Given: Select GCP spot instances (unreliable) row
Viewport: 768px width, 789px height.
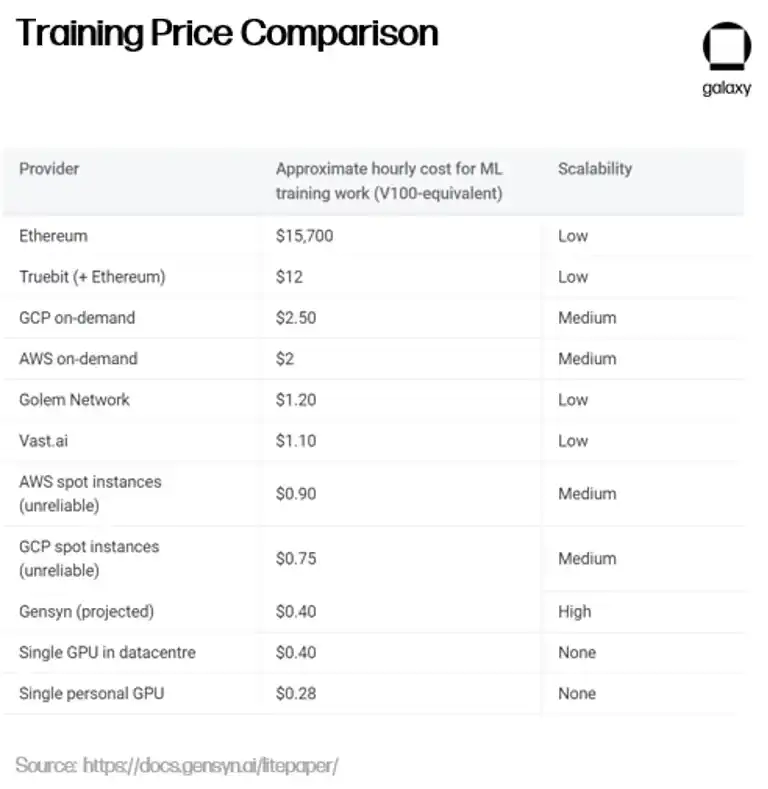Looking at the screenshot, I should pyautogui.click(x=89, y=559).
